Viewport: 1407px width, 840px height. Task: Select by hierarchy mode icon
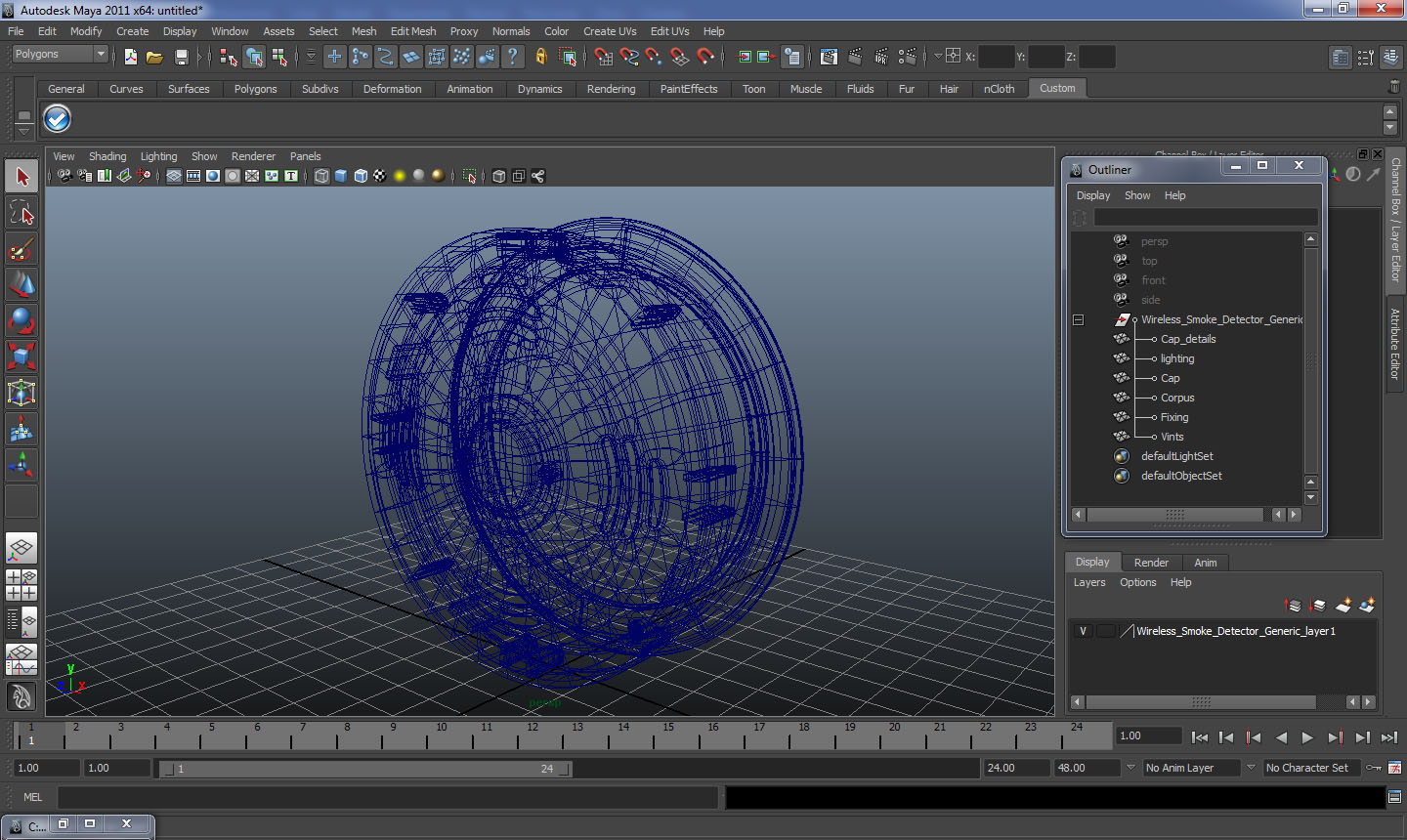pyautogui.click(x=229, y=57)
